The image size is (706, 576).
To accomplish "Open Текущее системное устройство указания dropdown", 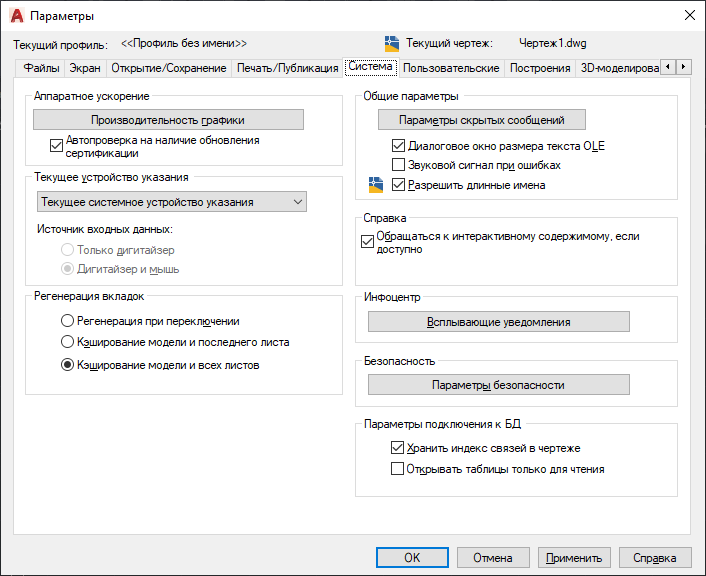I will tap(172, 202).
